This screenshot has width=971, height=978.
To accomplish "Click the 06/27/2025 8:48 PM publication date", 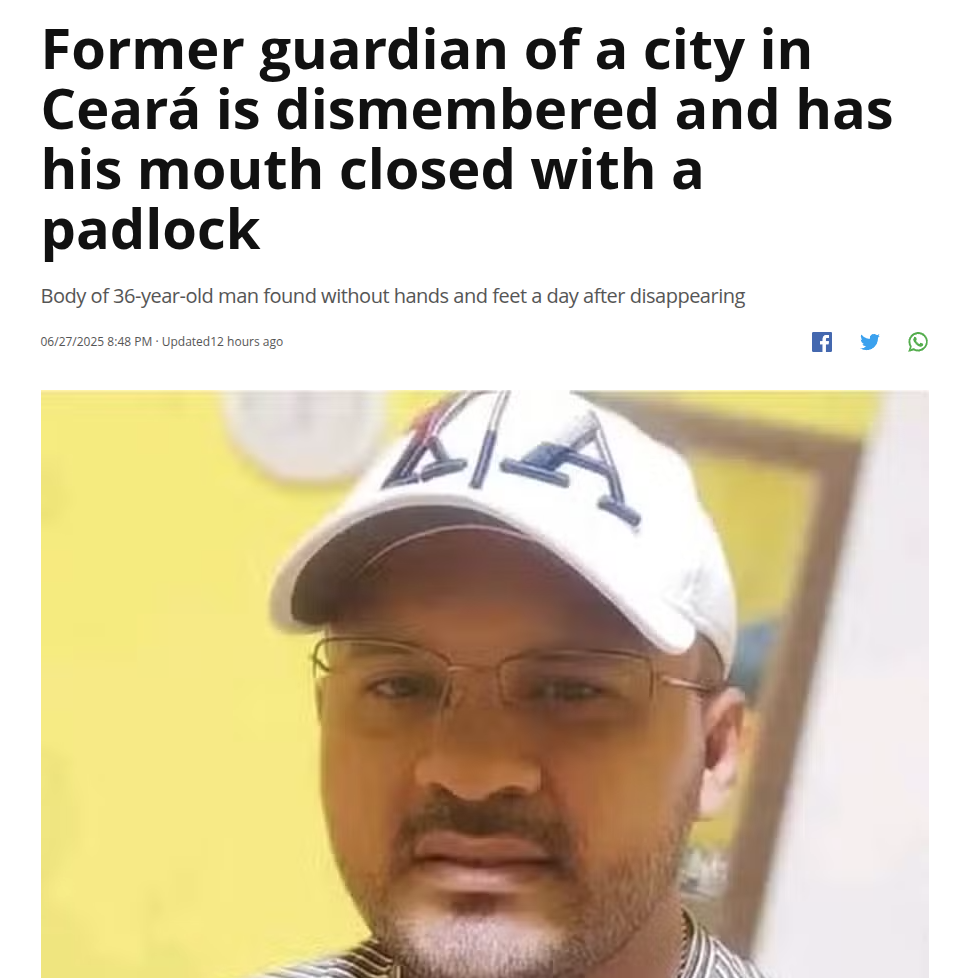I will (x=96, y=342).
